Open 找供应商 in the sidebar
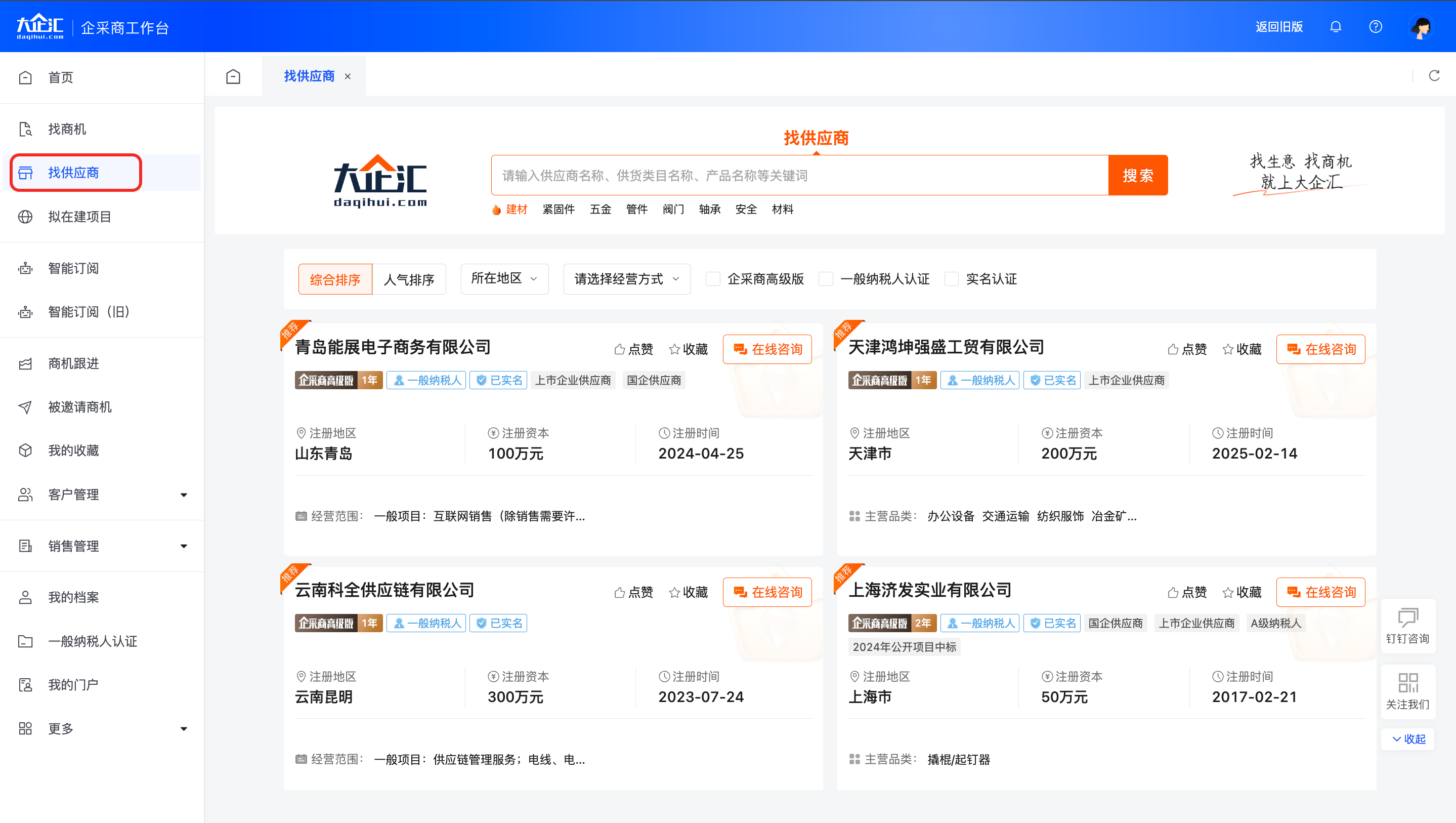Screen dimensions: 1456x823 click(x=102, y=173)
